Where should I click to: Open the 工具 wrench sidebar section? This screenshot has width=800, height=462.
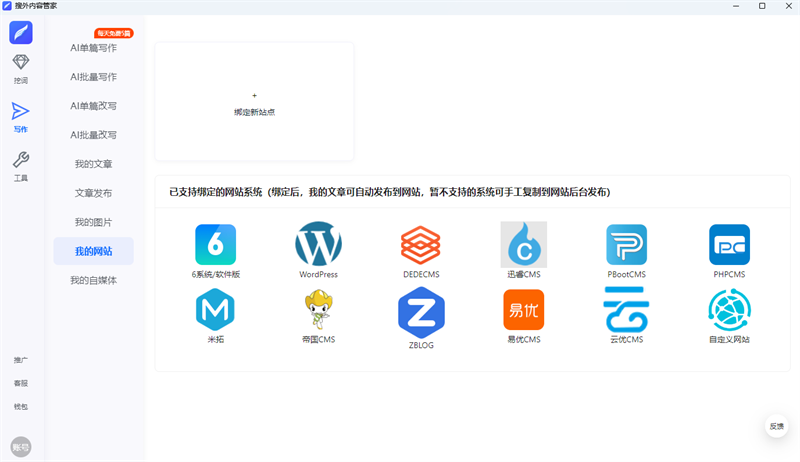pyautogui.click(x=21, y=166)
